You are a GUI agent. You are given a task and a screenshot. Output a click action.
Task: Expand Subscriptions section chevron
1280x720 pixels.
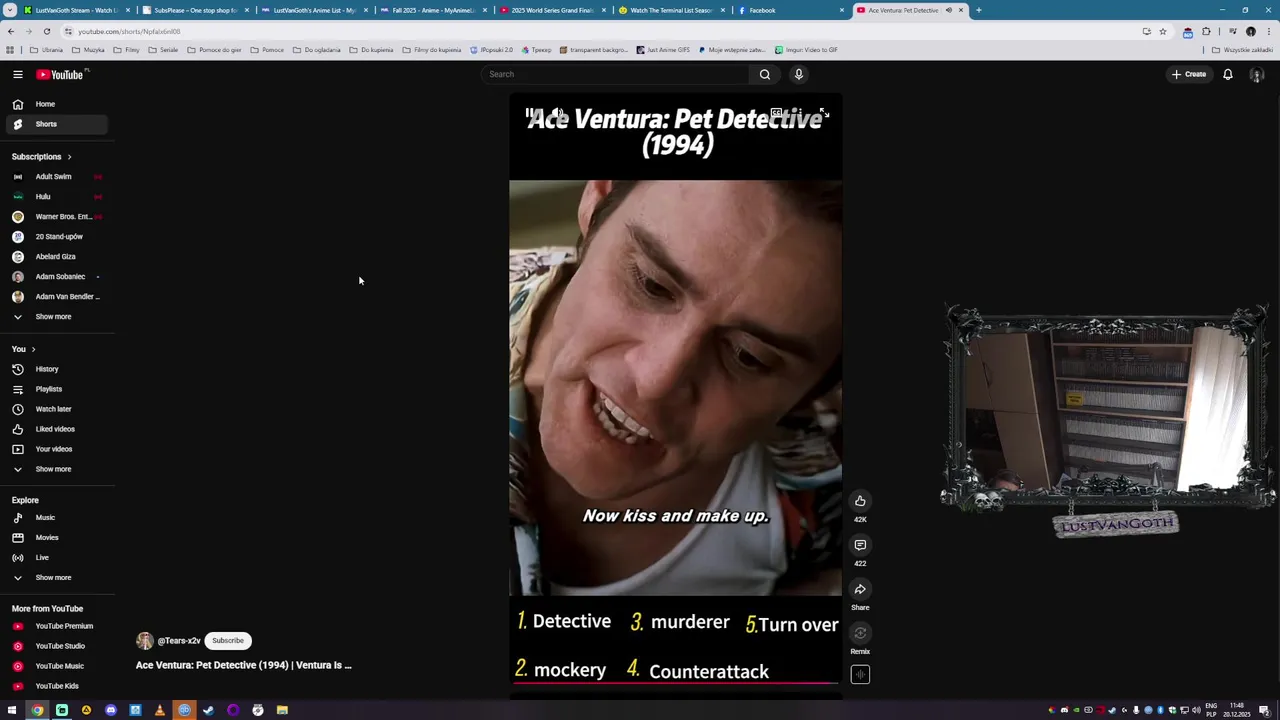tap(69, 157)
